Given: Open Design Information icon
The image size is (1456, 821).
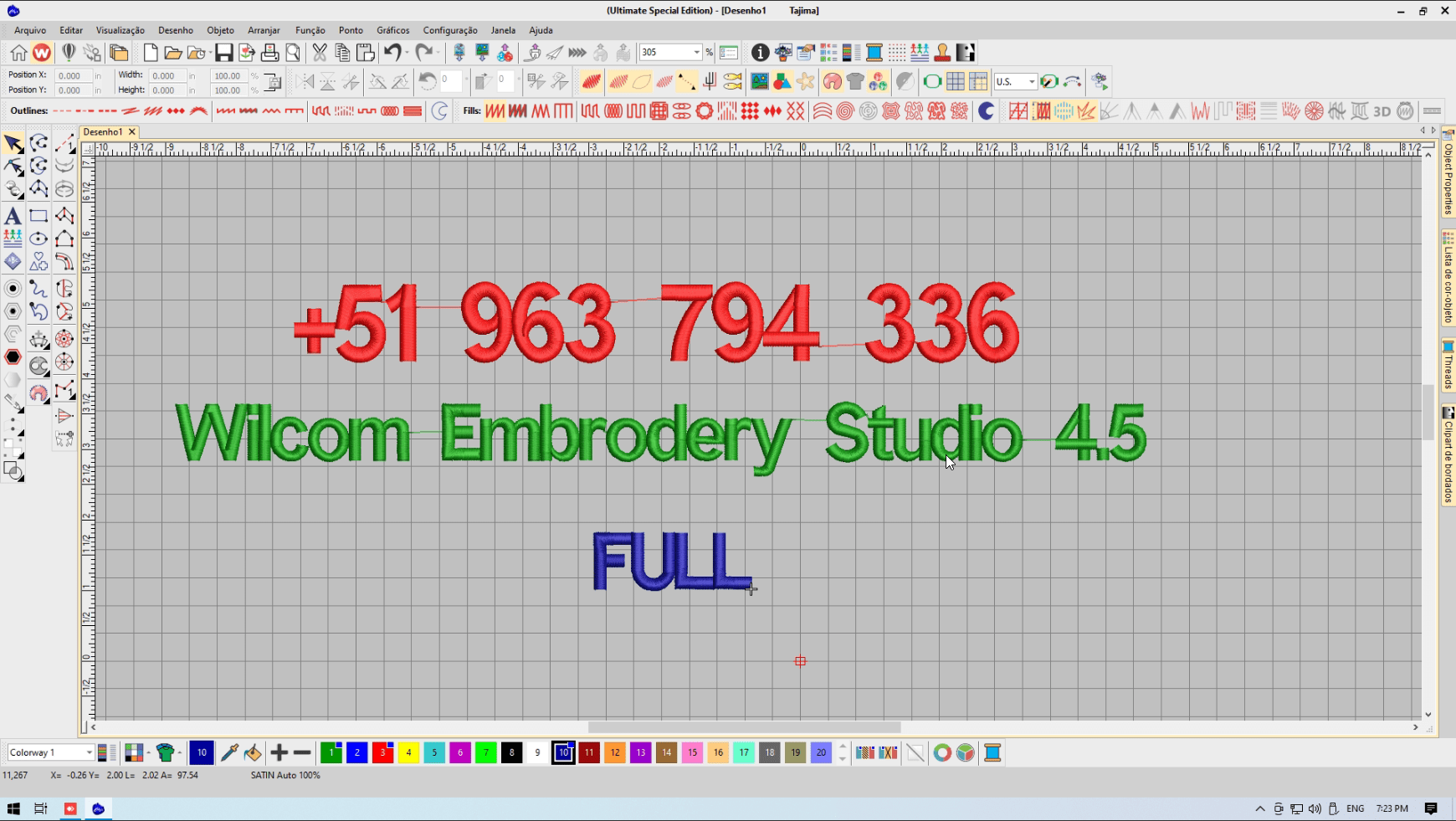Looking at the screenshot, I should coord(759,53).
